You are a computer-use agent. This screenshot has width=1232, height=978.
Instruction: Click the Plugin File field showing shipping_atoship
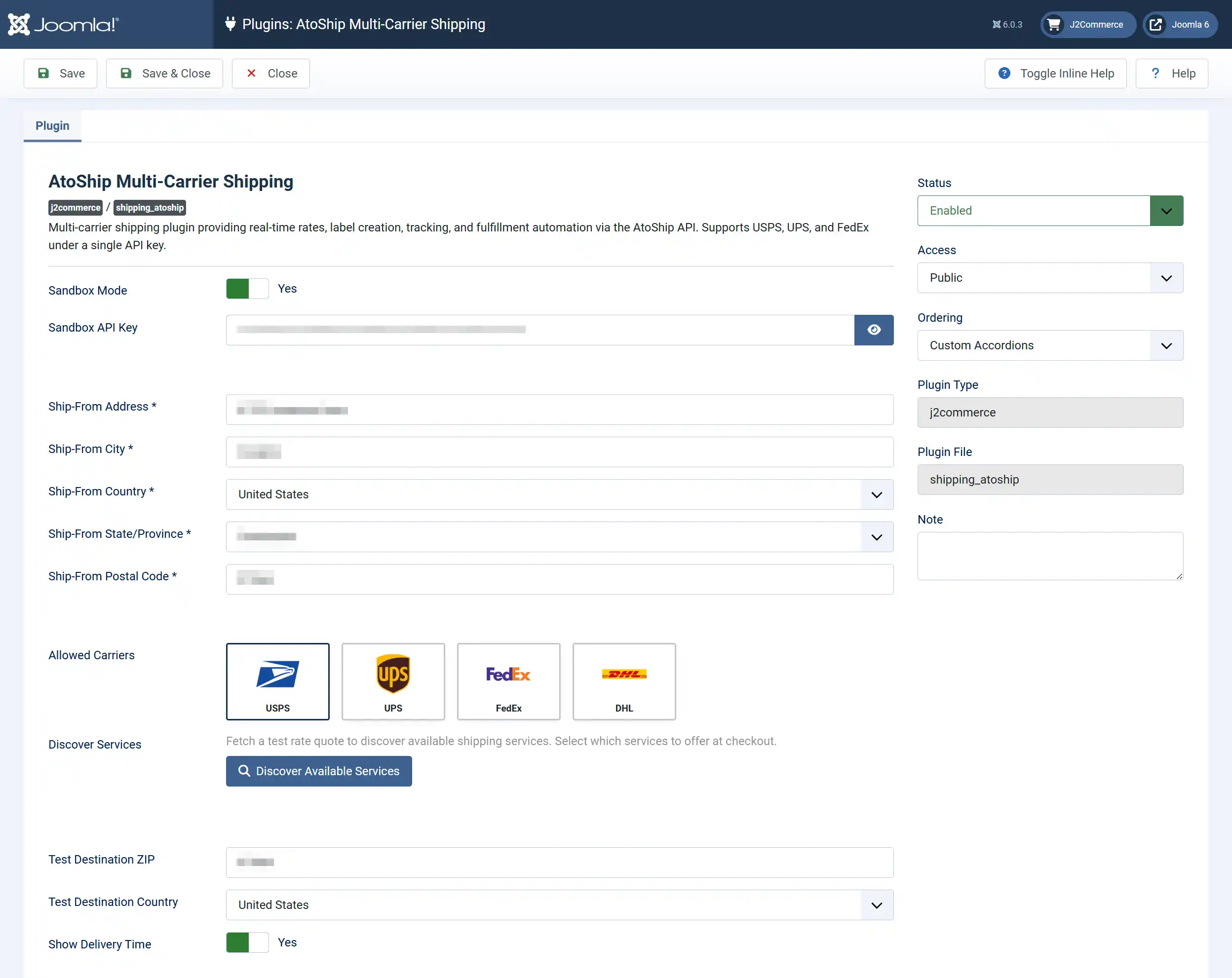coord(1050,479)
